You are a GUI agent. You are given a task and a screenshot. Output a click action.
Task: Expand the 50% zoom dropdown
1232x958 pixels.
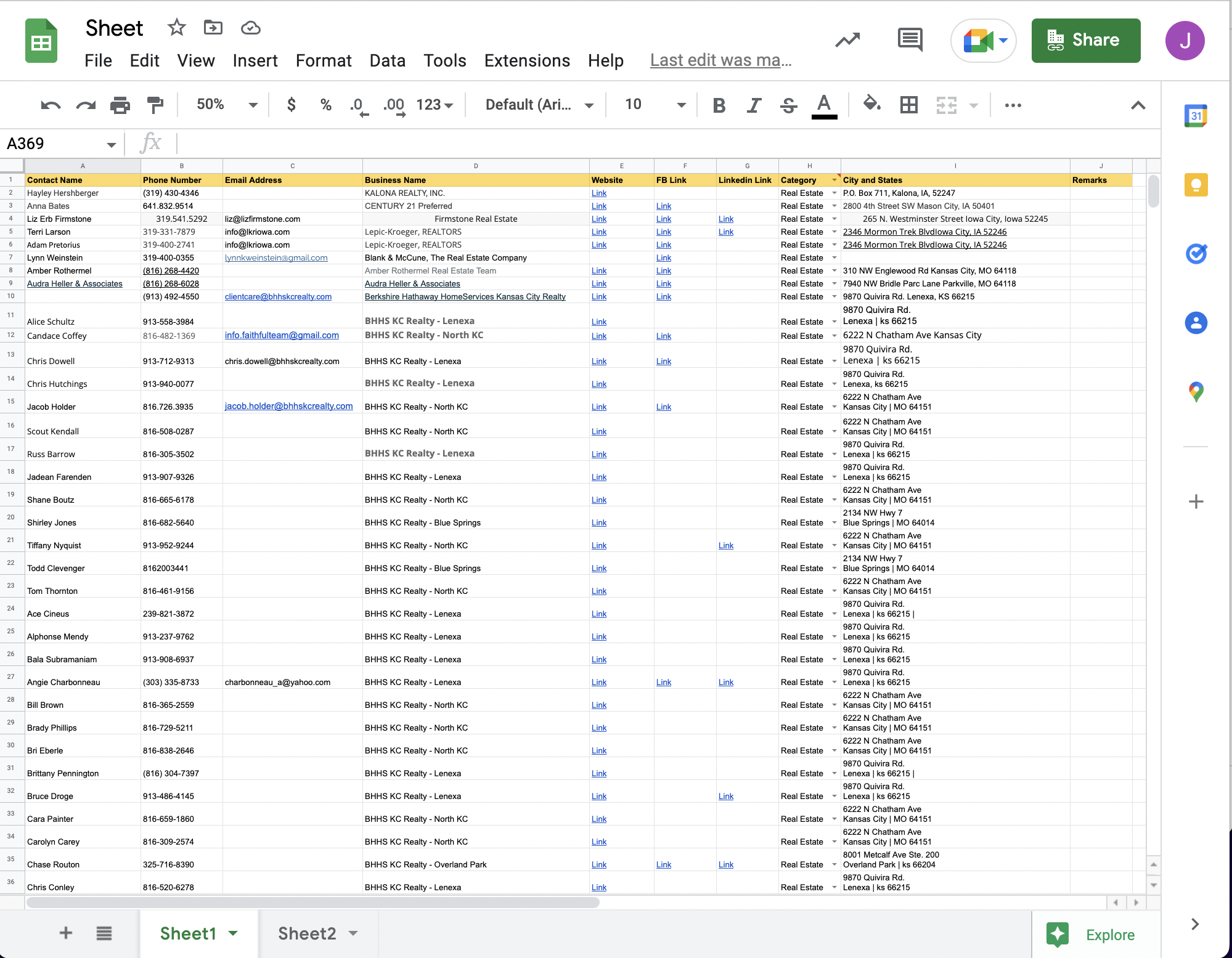click(253, 105)
